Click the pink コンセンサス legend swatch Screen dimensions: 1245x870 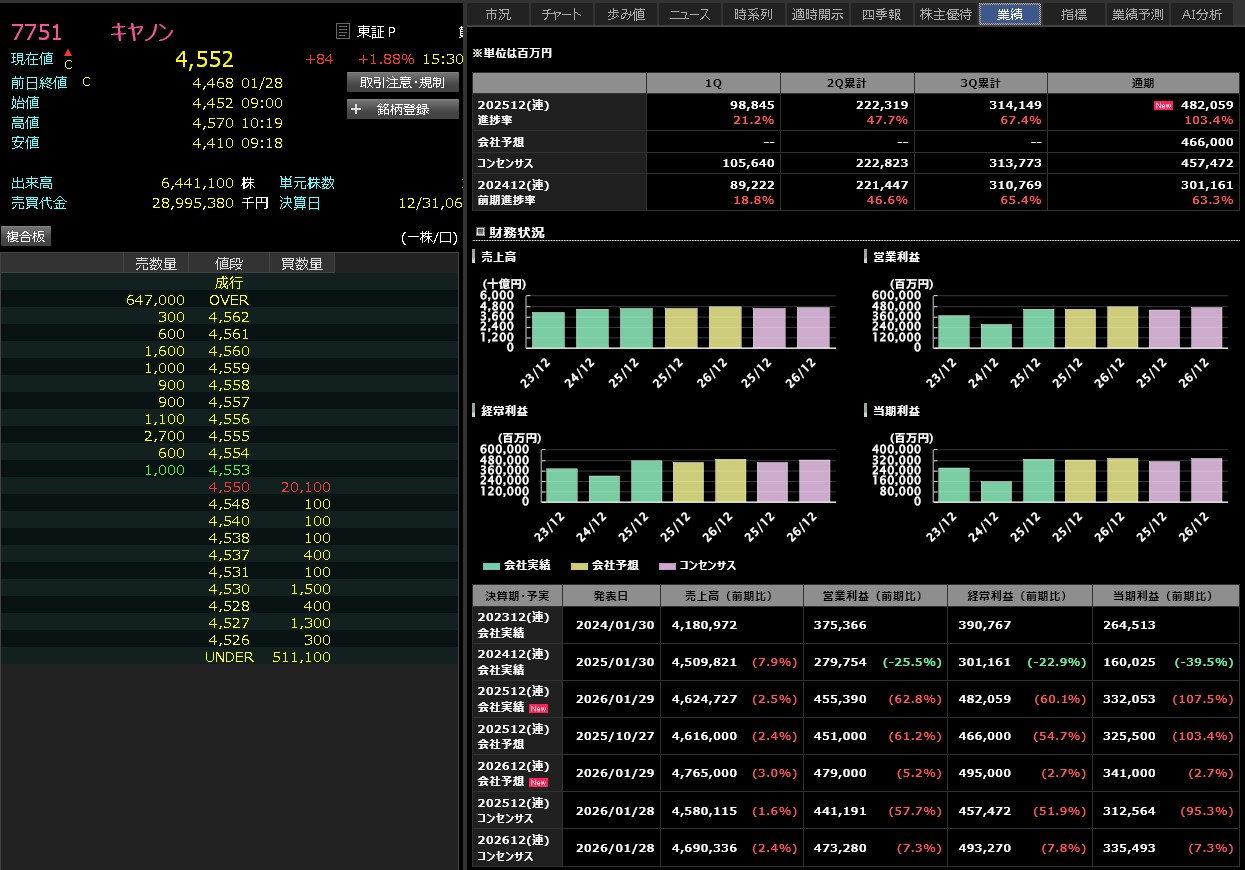(x=667, y=566)
